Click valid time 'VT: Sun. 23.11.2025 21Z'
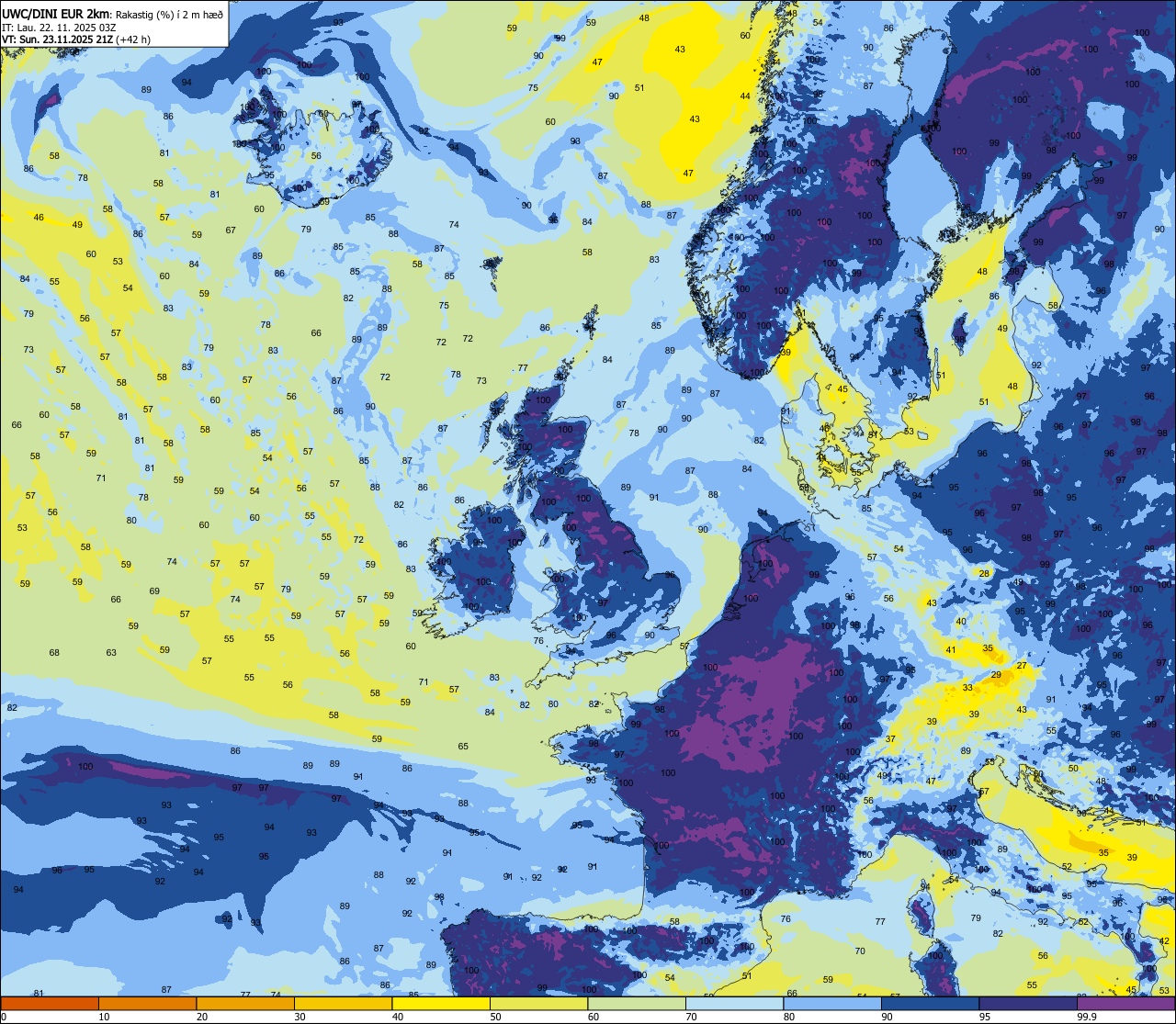The width and height of the screenshot is (1176, 1024). tap(57, 39)
